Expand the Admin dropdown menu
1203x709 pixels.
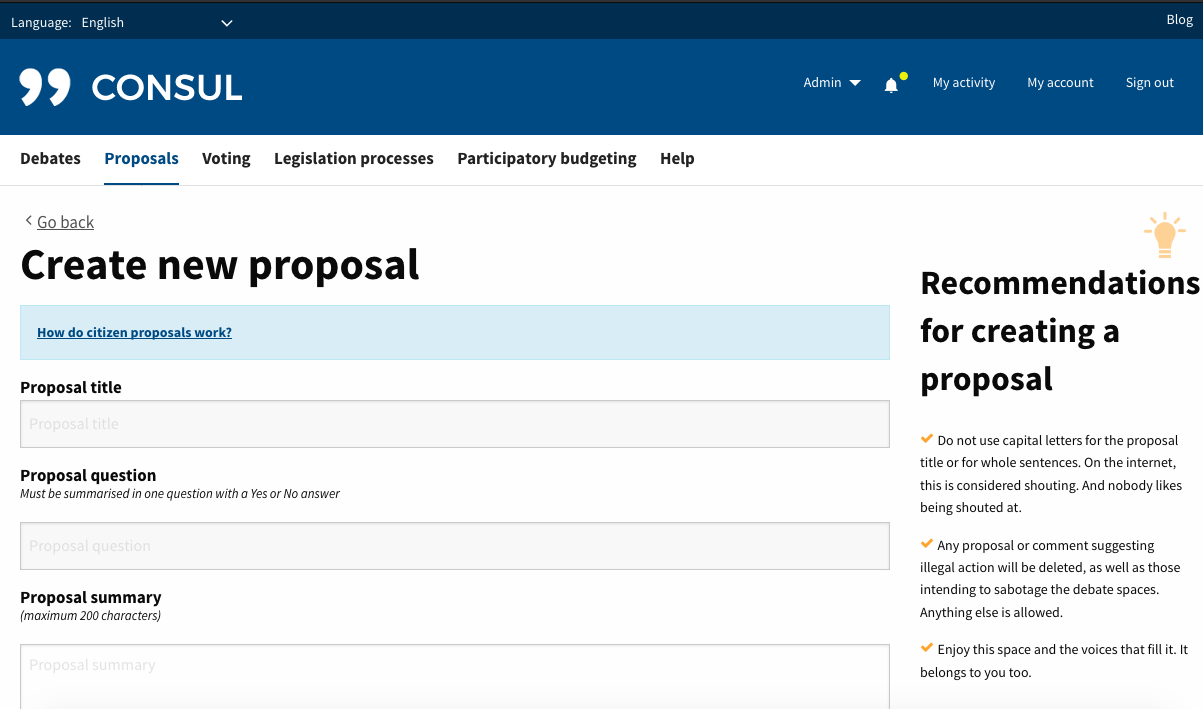[831, 83]
